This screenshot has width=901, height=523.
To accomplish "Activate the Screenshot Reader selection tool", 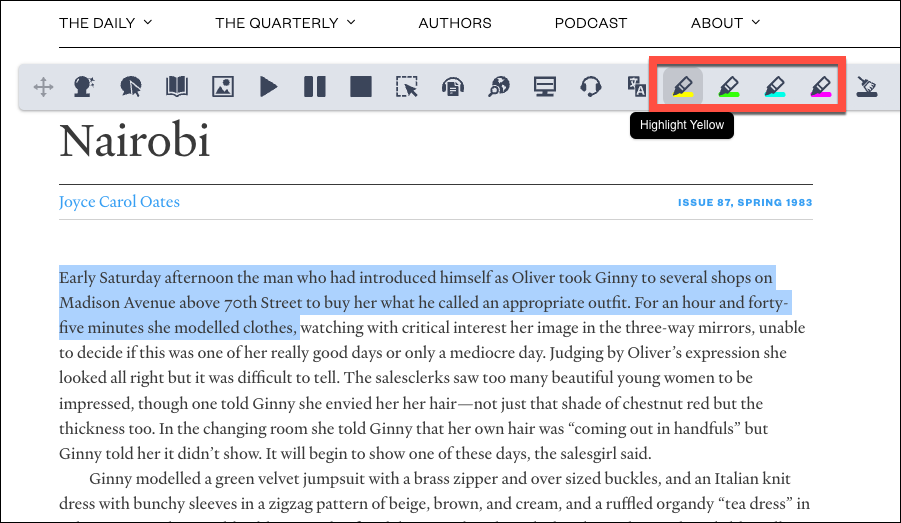I will pyautogui.click(x=407, y=87).
